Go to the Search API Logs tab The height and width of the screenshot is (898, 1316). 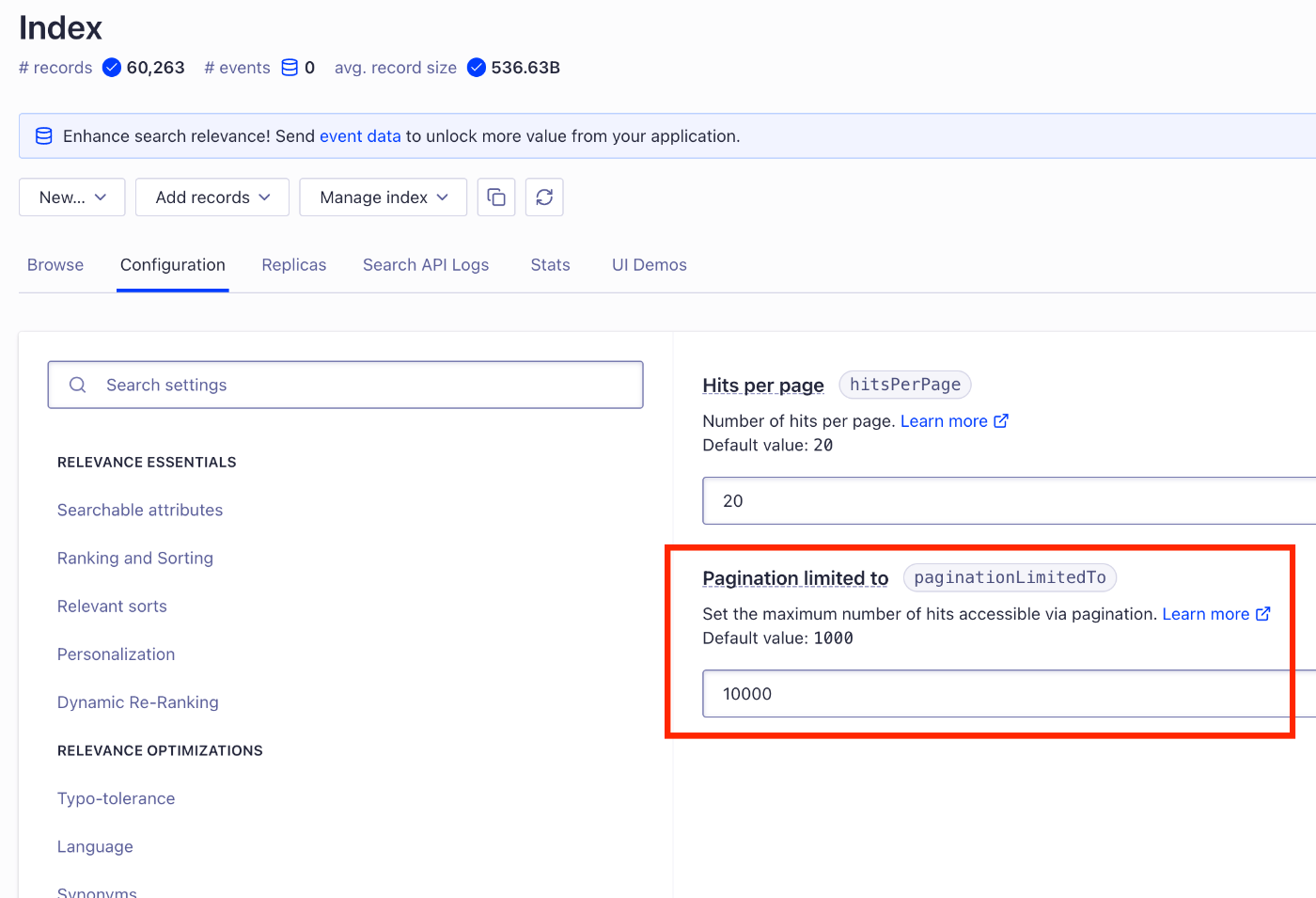[x=426, y=265]
